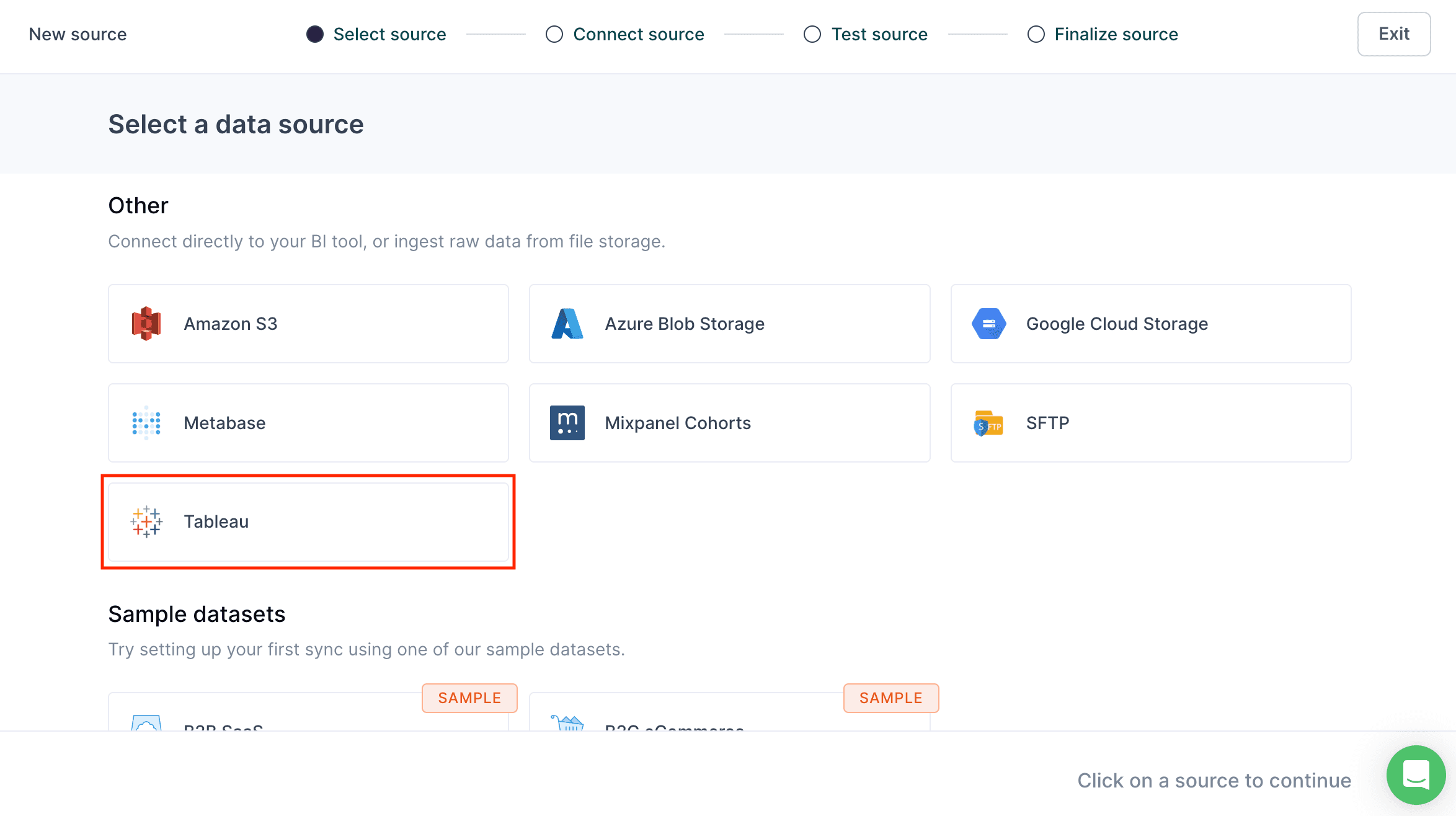1456x816 pixels.
Task: Click the filled Select source step indicator
Action: (x=315, y=34)
